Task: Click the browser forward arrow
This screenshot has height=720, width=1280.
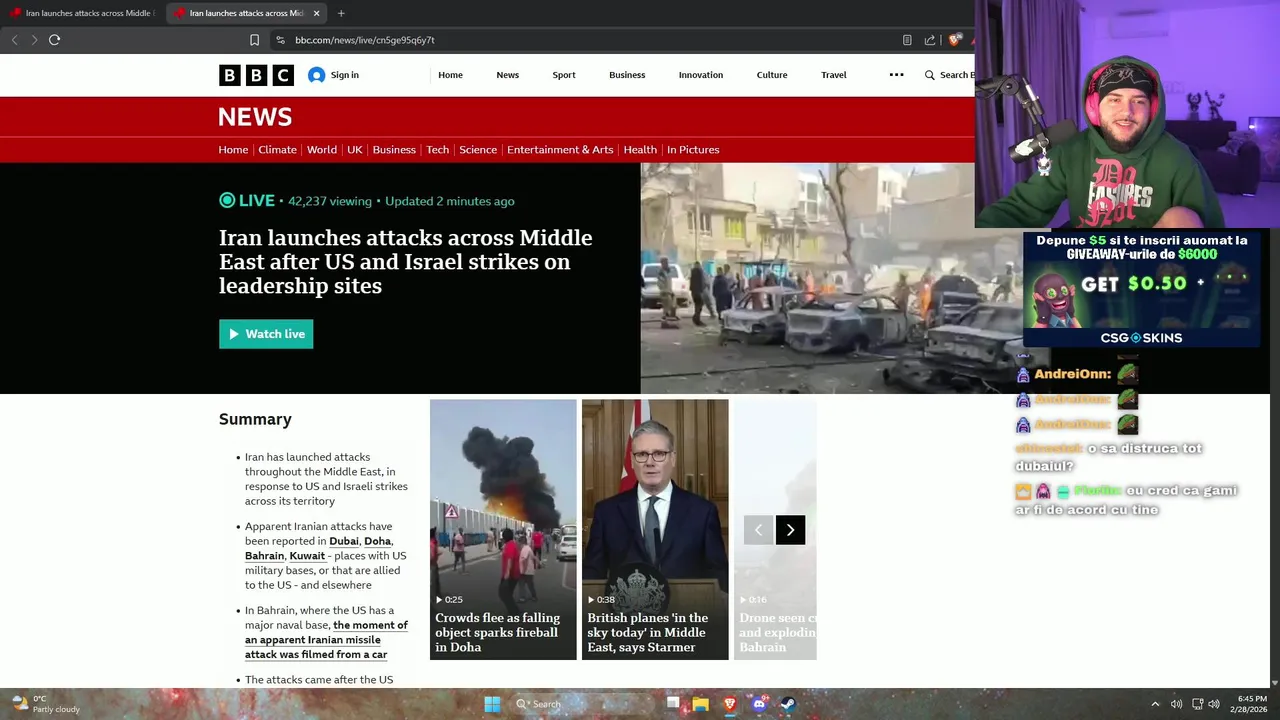Action: point(34,40)
